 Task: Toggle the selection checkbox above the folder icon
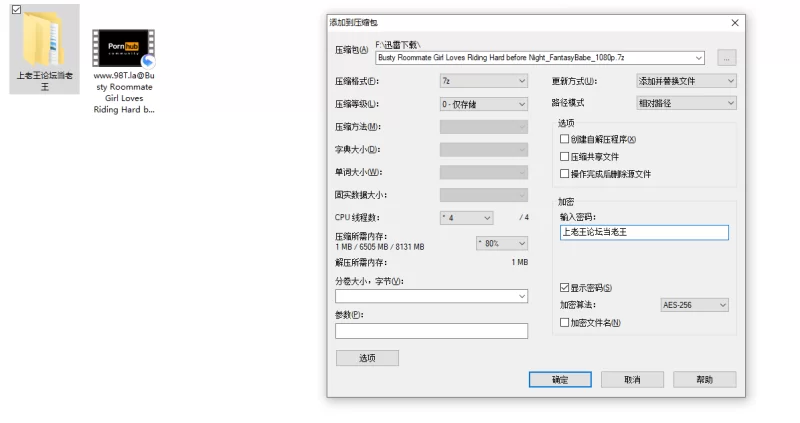click(14, 9)
